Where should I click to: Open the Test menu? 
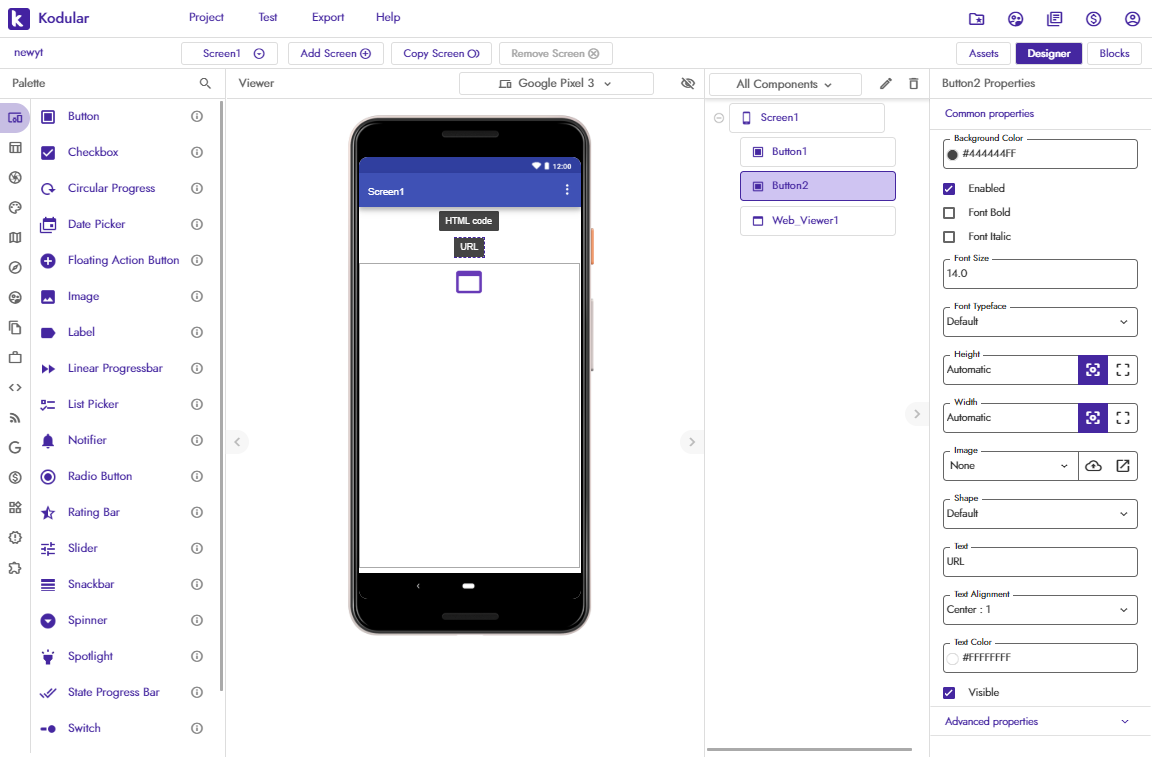click(267, 18)
